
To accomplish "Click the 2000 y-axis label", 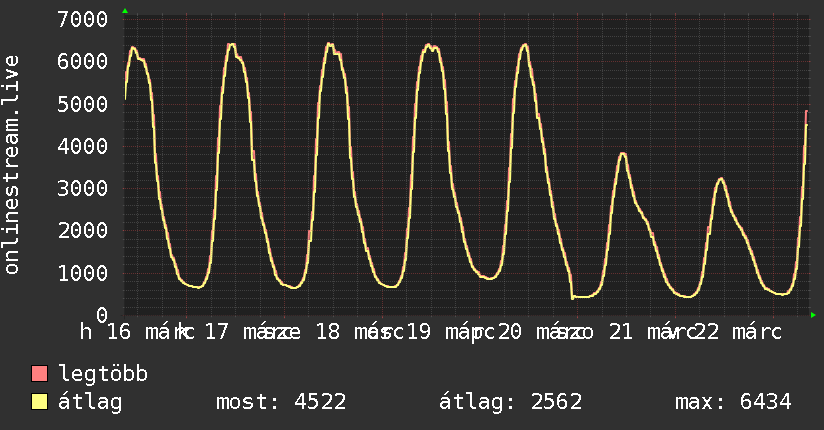I will click(x=83, y=230).
